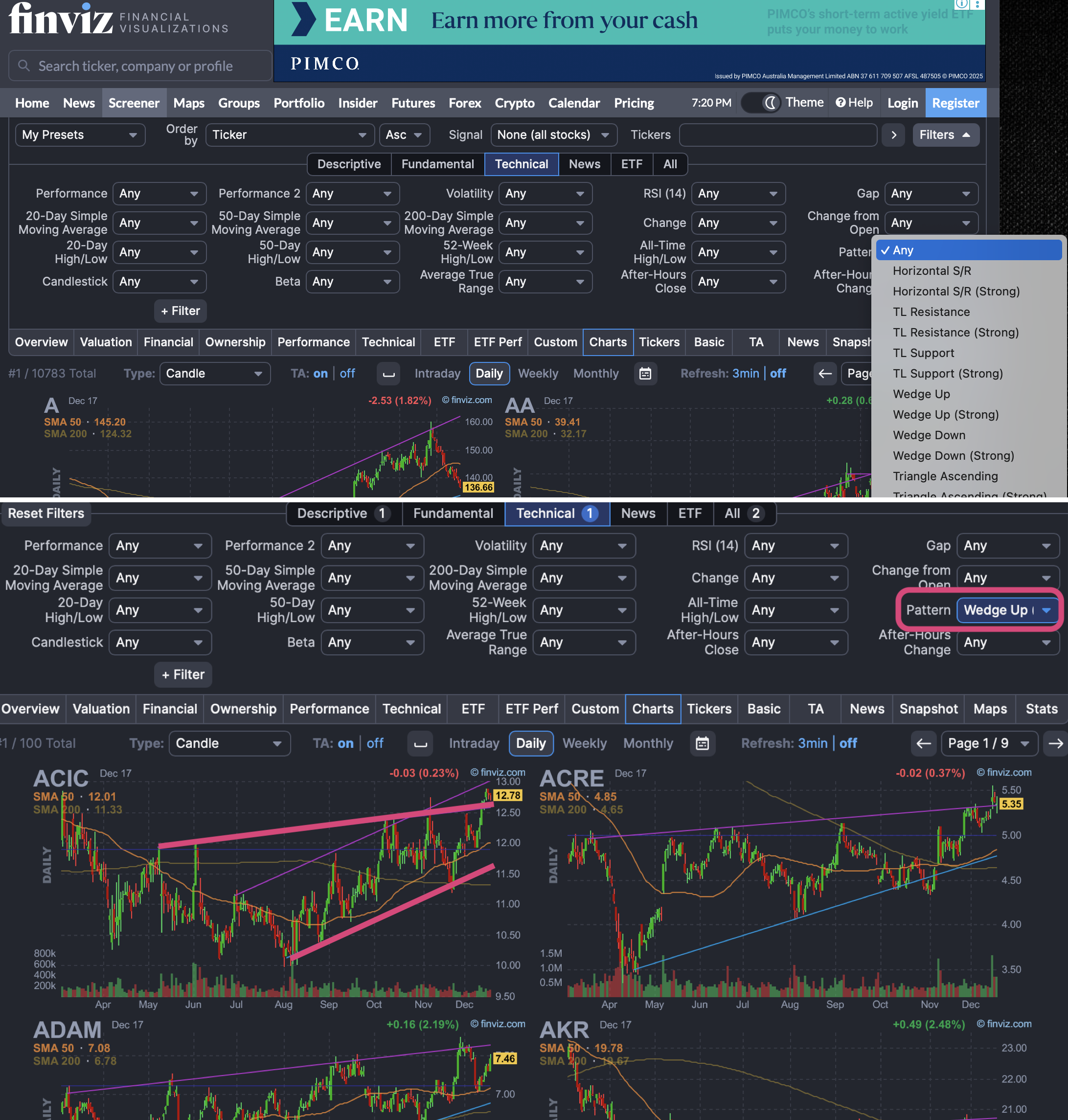Go to next page using right arrow icon

tap(1056, 743)
